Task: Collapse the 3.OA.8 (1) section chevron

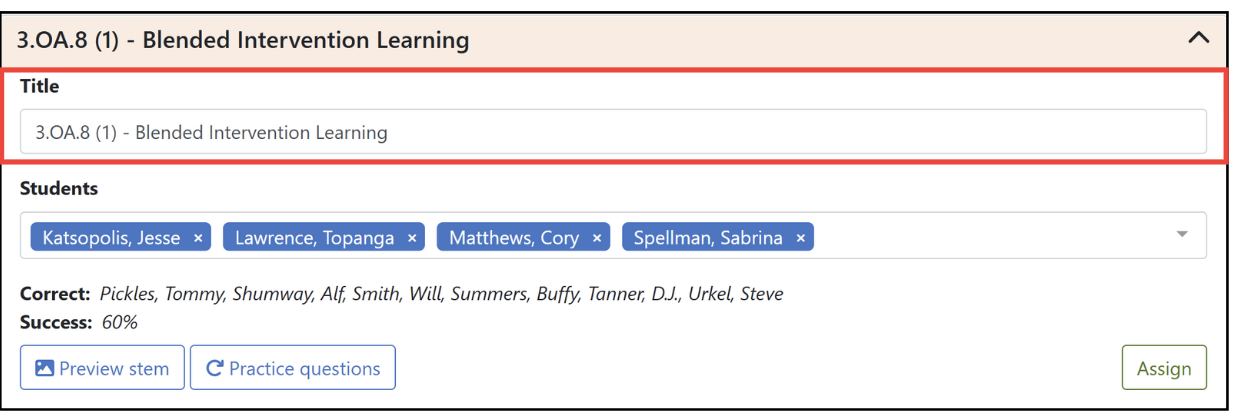Action: [x=1198, y=39]
